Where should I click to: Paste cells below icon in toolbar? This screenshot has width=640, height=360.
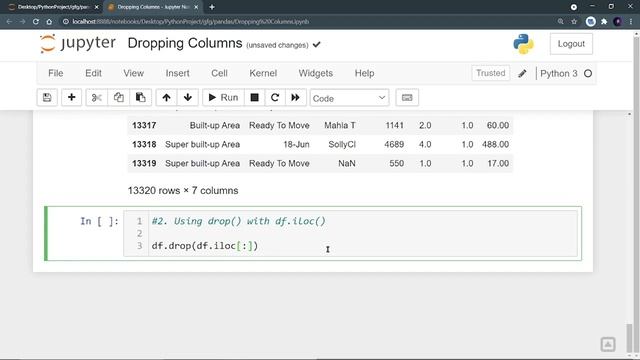coord(140,98)
